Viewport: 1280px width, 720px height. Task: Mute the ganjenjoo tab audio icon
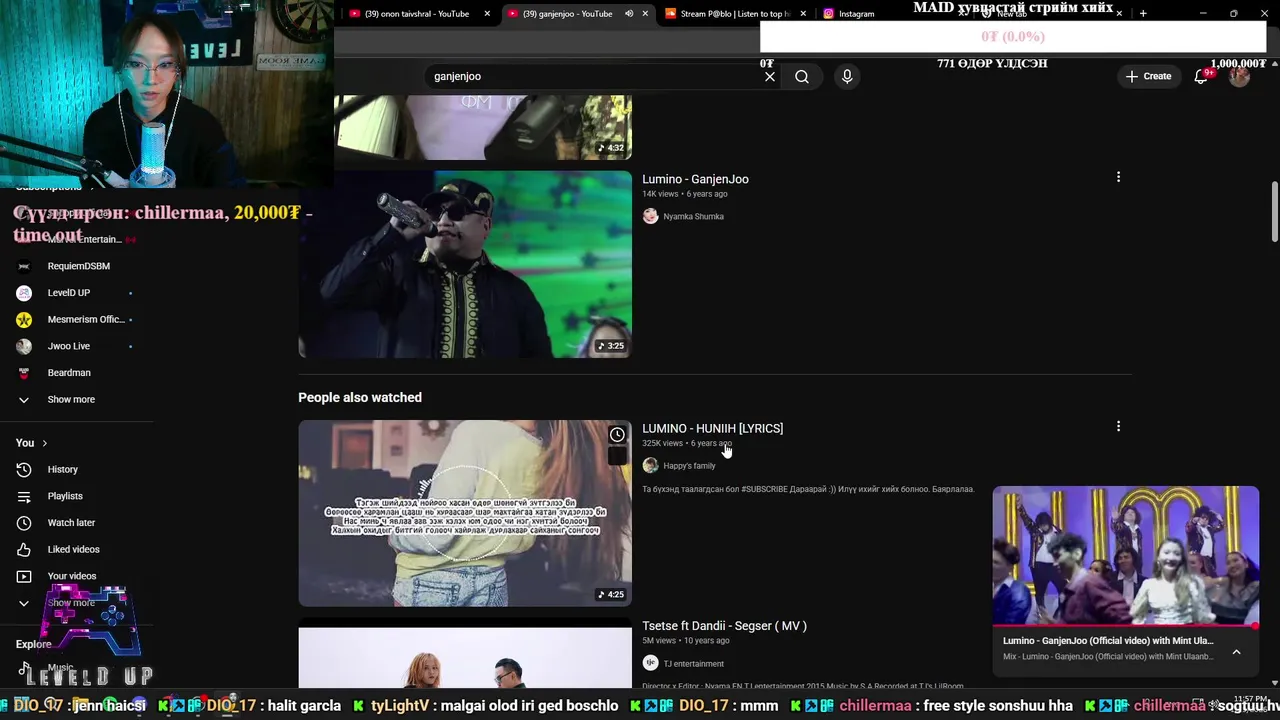[629, 14]
